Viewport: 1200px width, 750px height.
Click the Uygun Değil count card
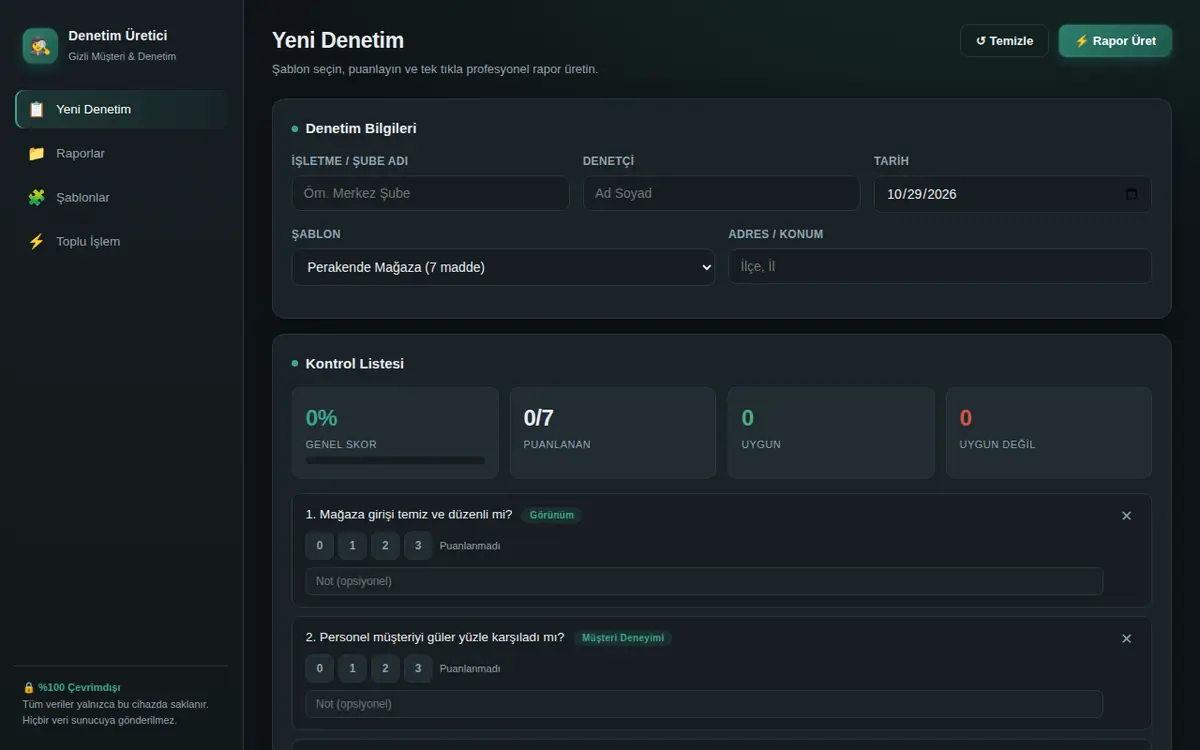coord(1048,432)
